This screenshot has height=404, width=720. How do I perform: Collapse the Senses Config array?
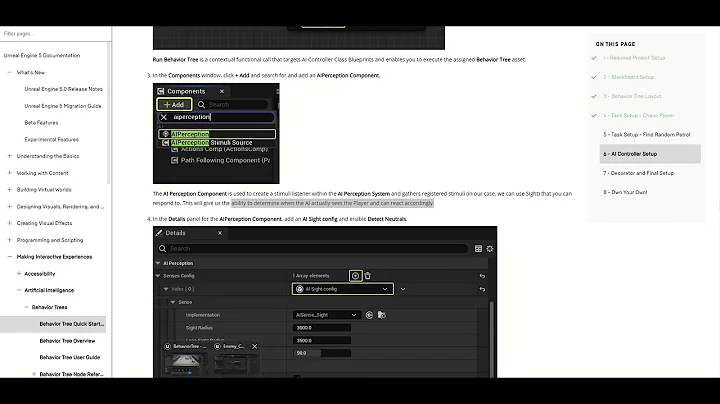pos(158,276)
